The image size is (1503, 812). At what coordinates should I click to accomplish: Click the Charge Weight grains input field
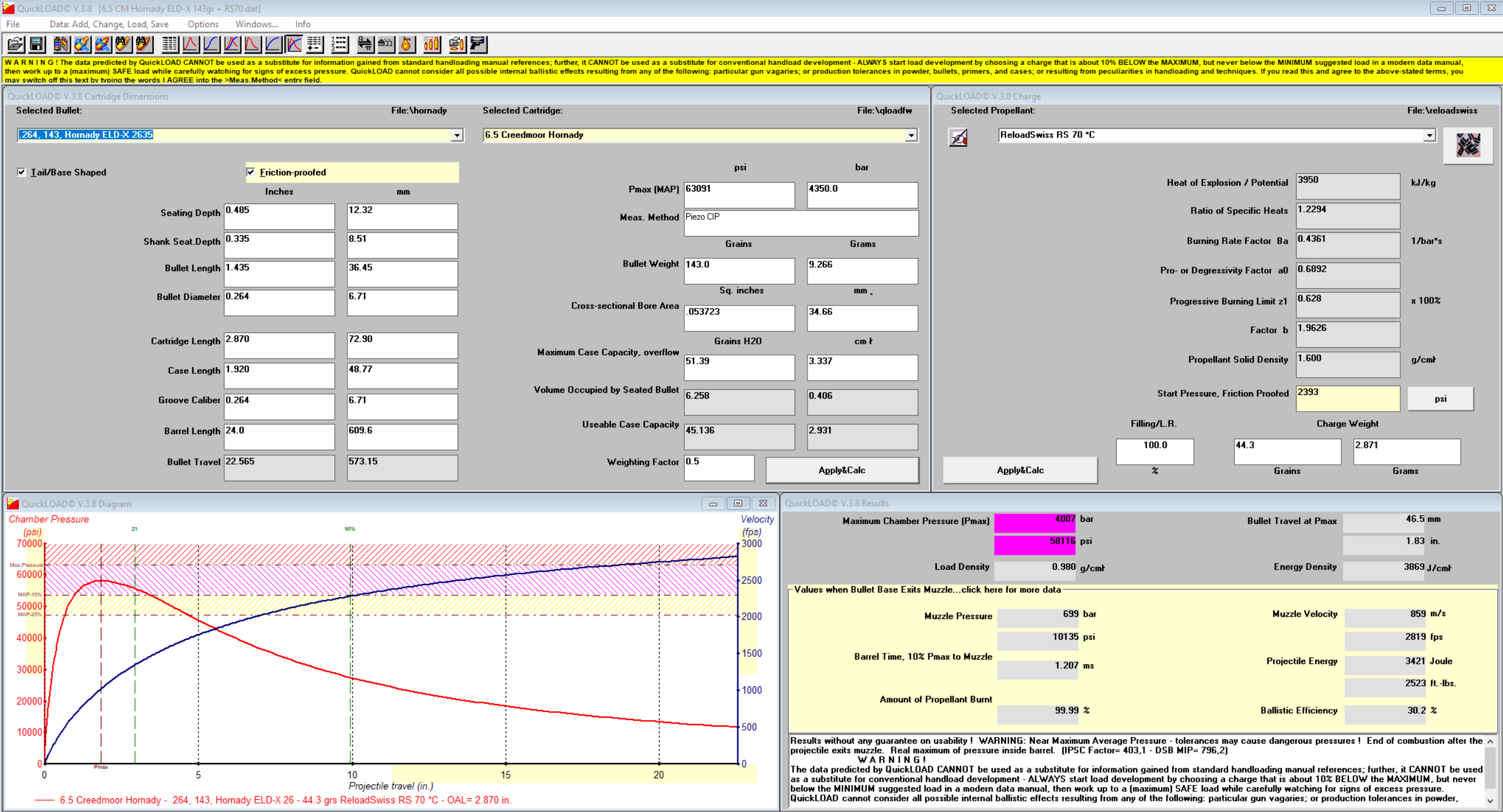pos(1287,451)
